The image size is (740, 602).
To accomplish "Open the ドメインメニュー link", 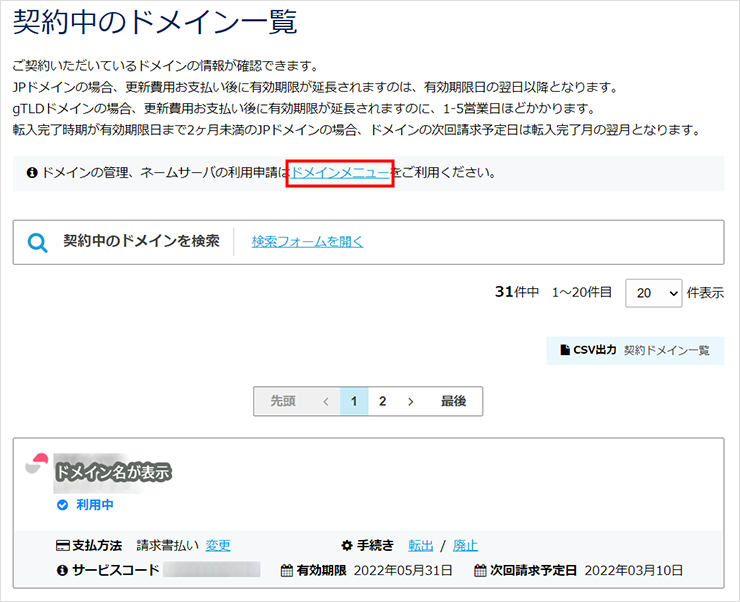I will (x=340, y=173).
